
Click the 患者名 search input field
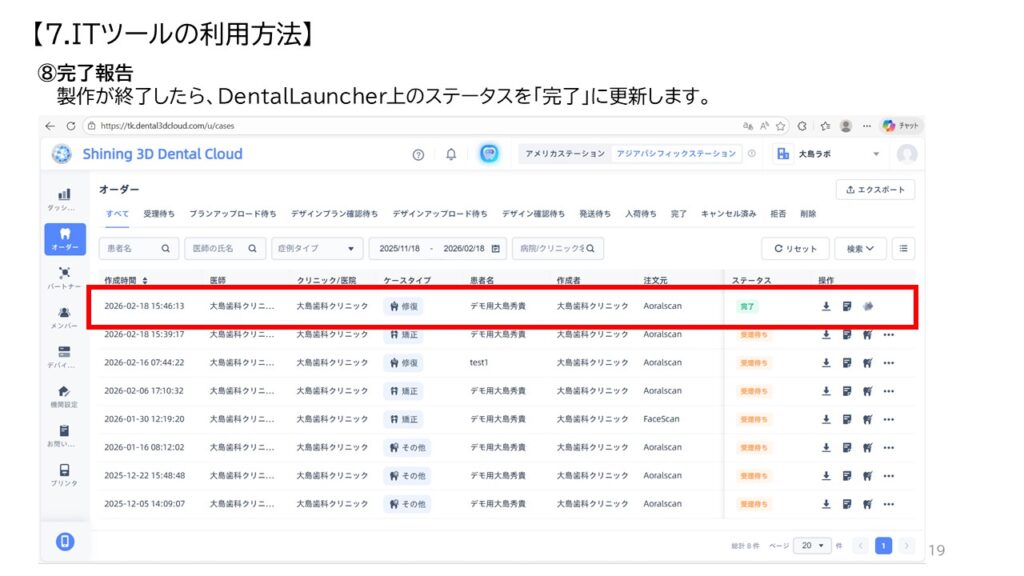coord(132,248)
